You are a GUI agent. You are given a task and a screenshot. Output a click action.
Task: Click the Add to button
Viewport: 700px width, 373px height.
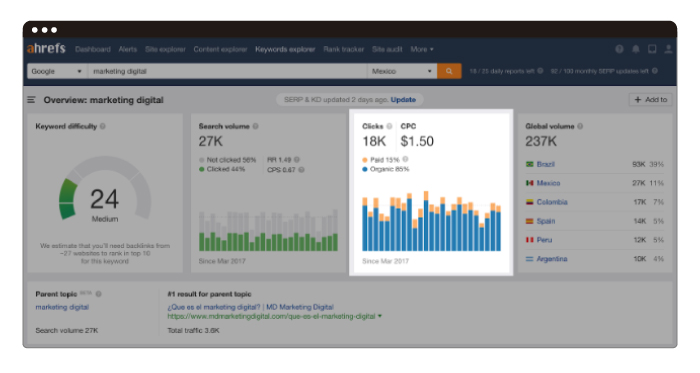[650, 99]
